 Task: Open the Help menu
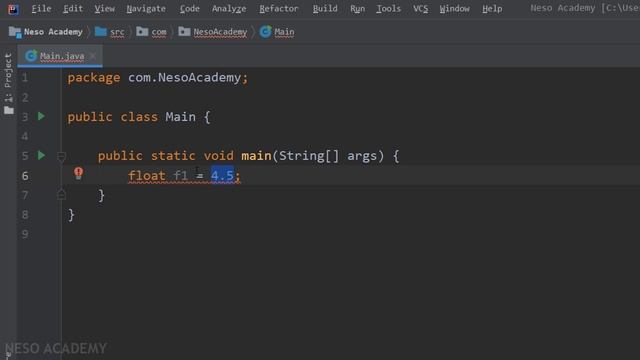492,9
